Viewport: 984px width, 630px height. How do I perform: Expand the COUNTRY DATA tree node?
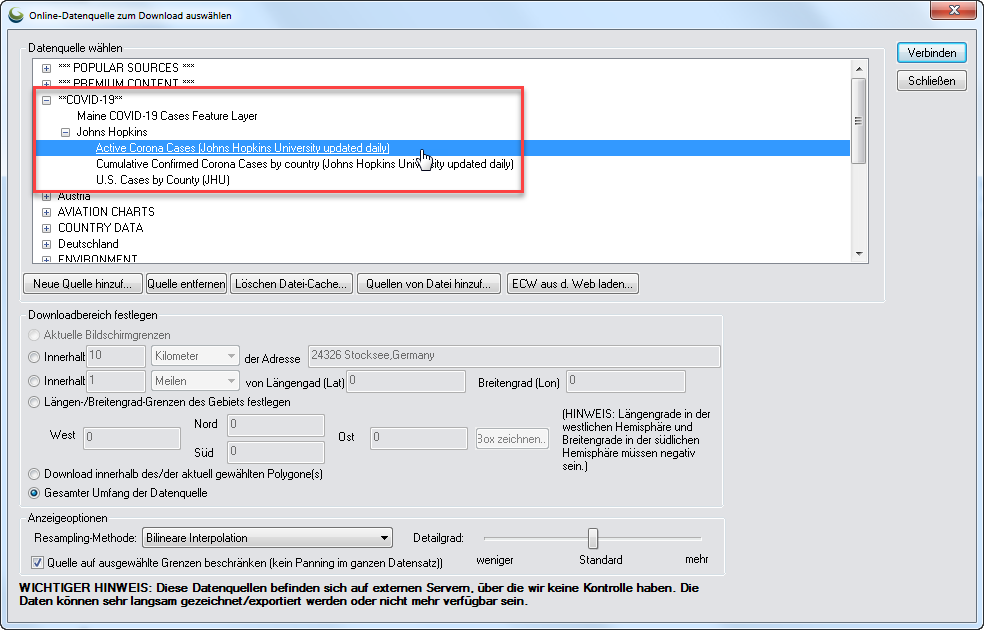coord(46,228)
